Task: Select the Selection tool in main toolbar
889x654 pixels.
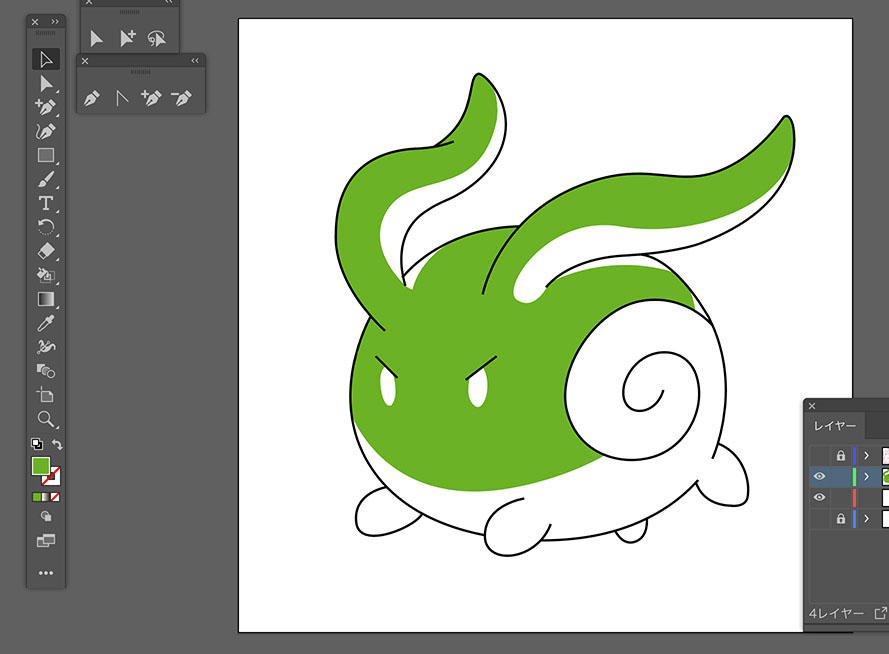Action: pyautogui.click(x=46, y=60)
